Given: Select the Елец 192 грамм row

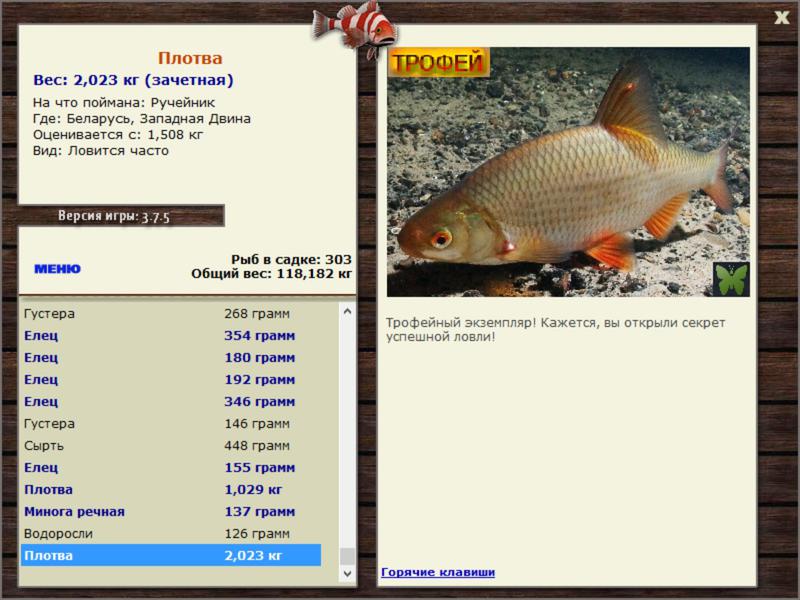Looking at the screenshot, I should tap(171, 379).
